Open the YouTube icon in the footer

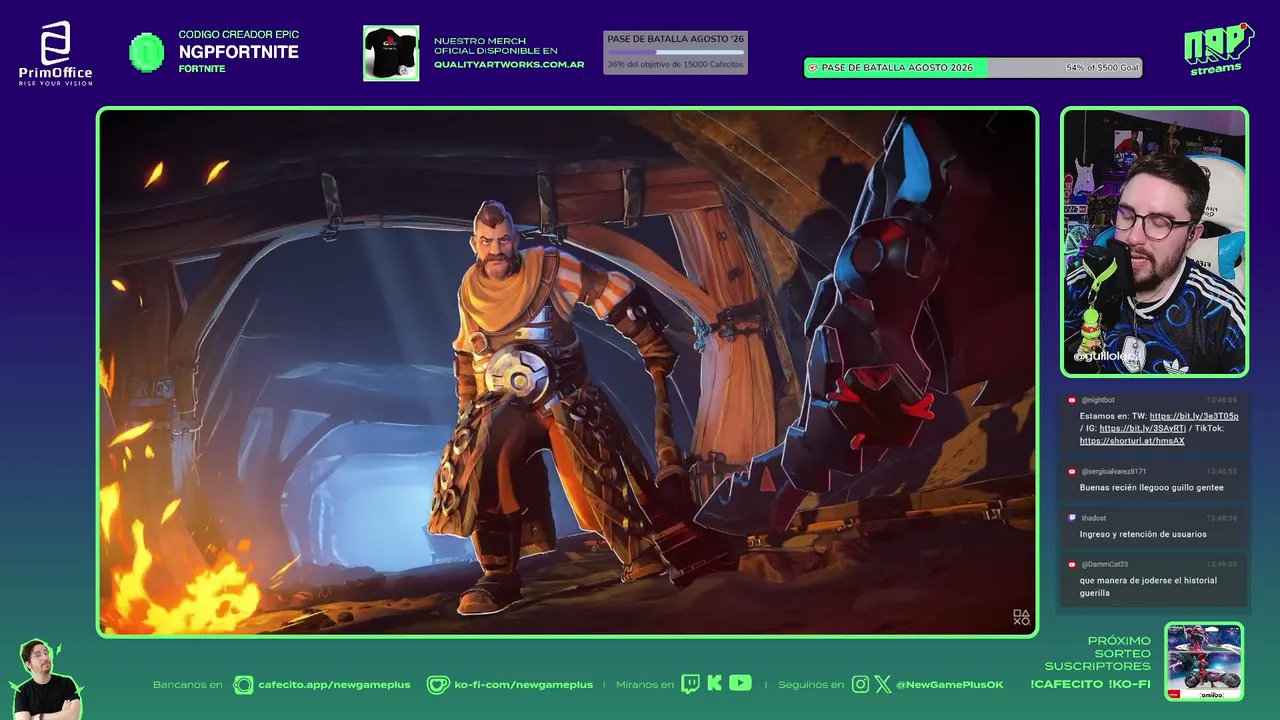[740, 683]
